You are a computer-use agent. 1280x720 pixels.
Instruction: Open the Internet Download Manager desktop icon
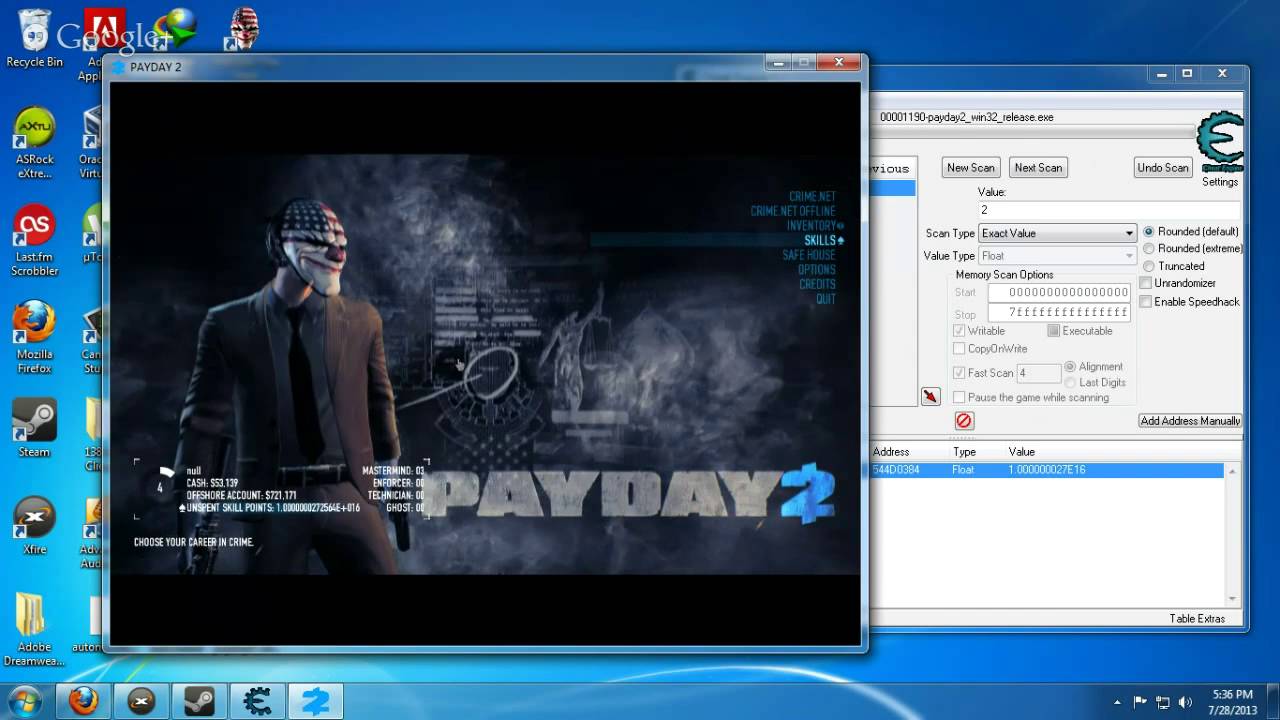pyautogui.click(x=175, y=28)
